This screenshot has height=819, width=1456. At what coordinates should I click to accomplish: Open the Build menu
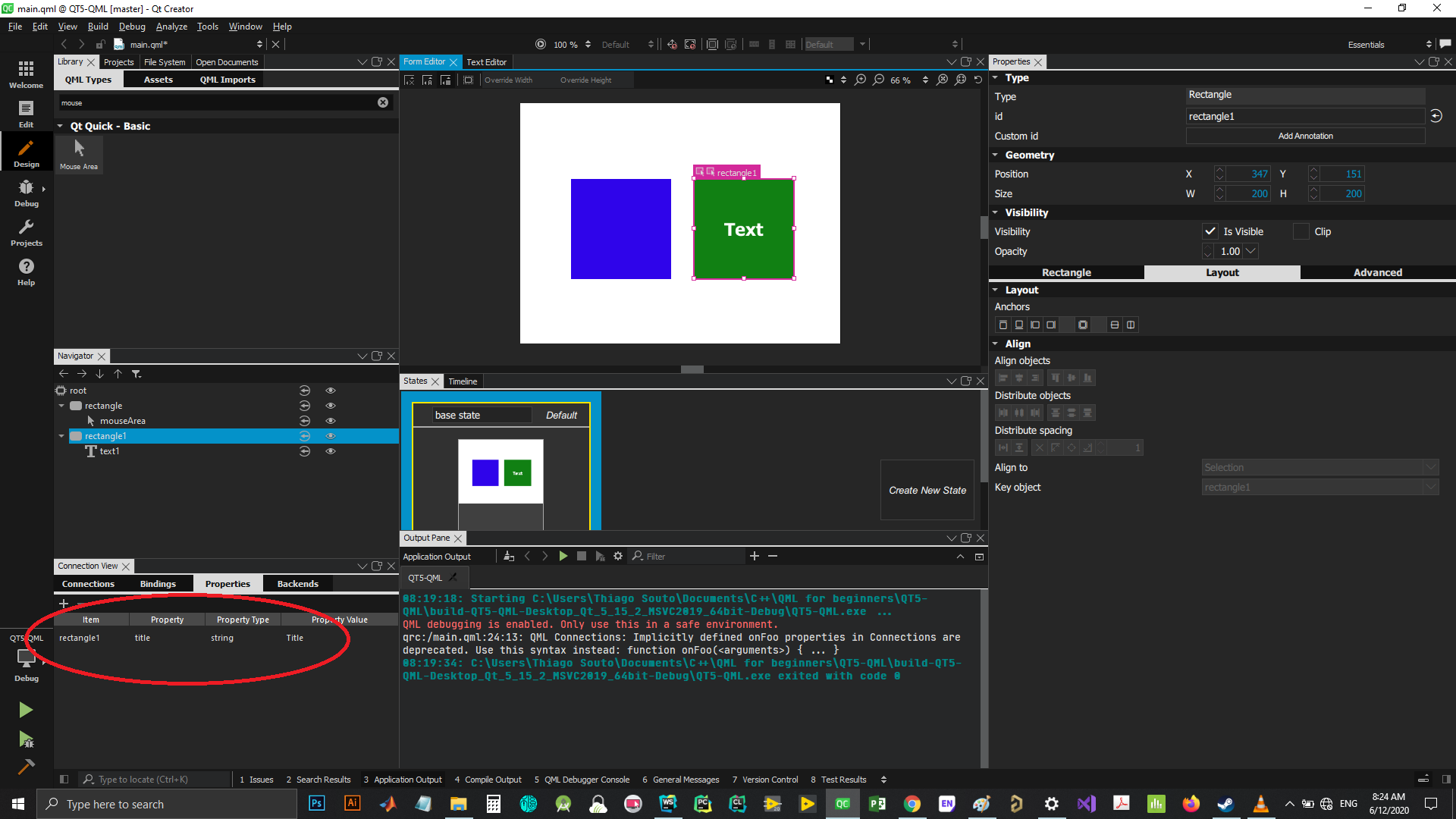click(98, 27)
